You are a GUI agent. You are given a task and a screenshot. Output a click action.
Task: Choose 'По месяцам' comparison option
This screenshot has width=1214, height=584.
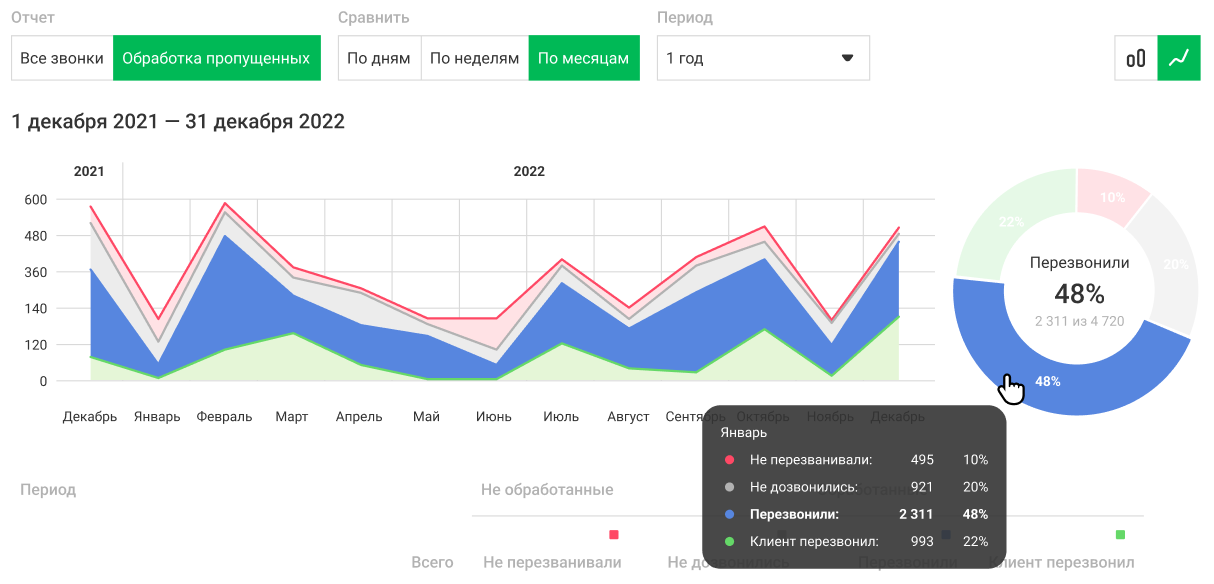pyautogui.click(x=583, y=58)
